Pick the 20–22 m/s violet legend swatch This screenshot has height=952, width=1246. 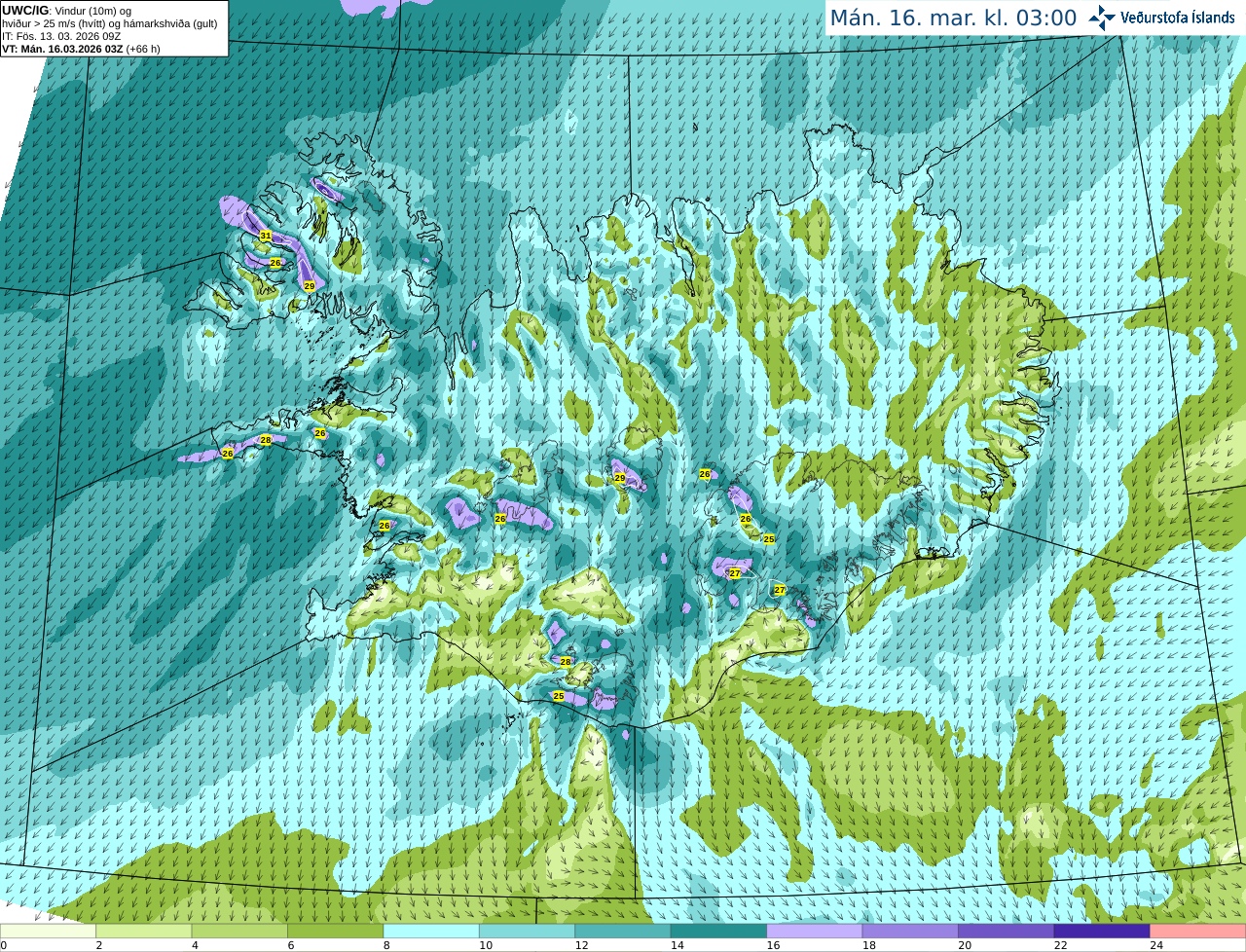pyautogui.click(x=1007, y=932)
